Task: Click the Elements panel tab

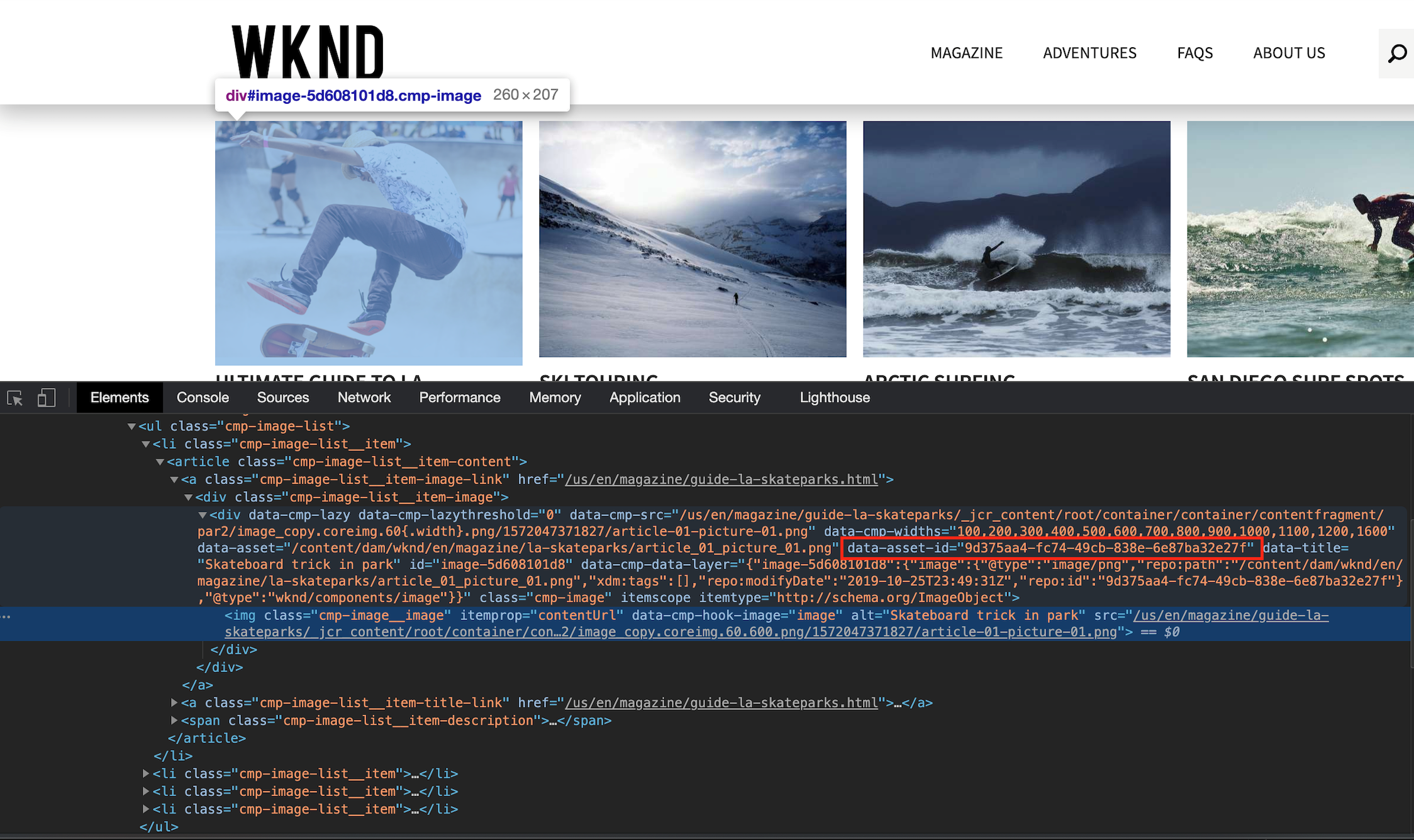Action: (x=119, y=397)
